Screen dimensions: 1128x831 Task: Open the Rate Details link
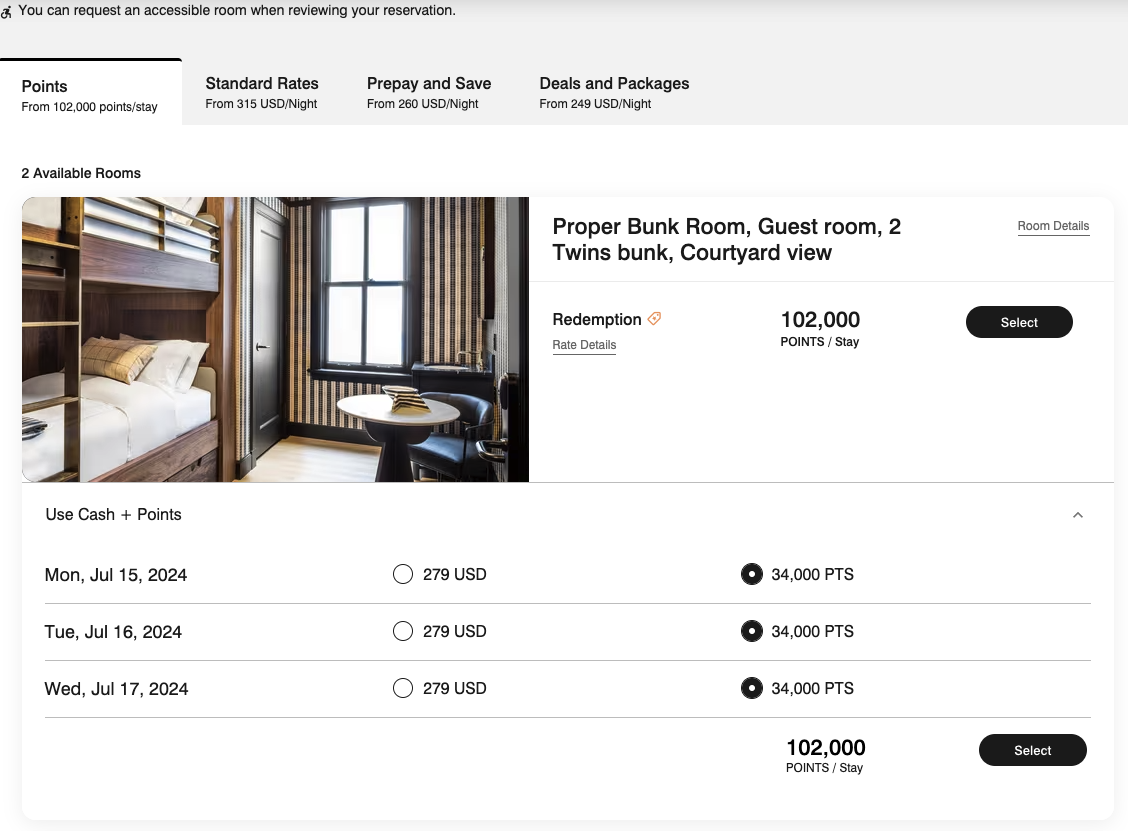(584, 345)
